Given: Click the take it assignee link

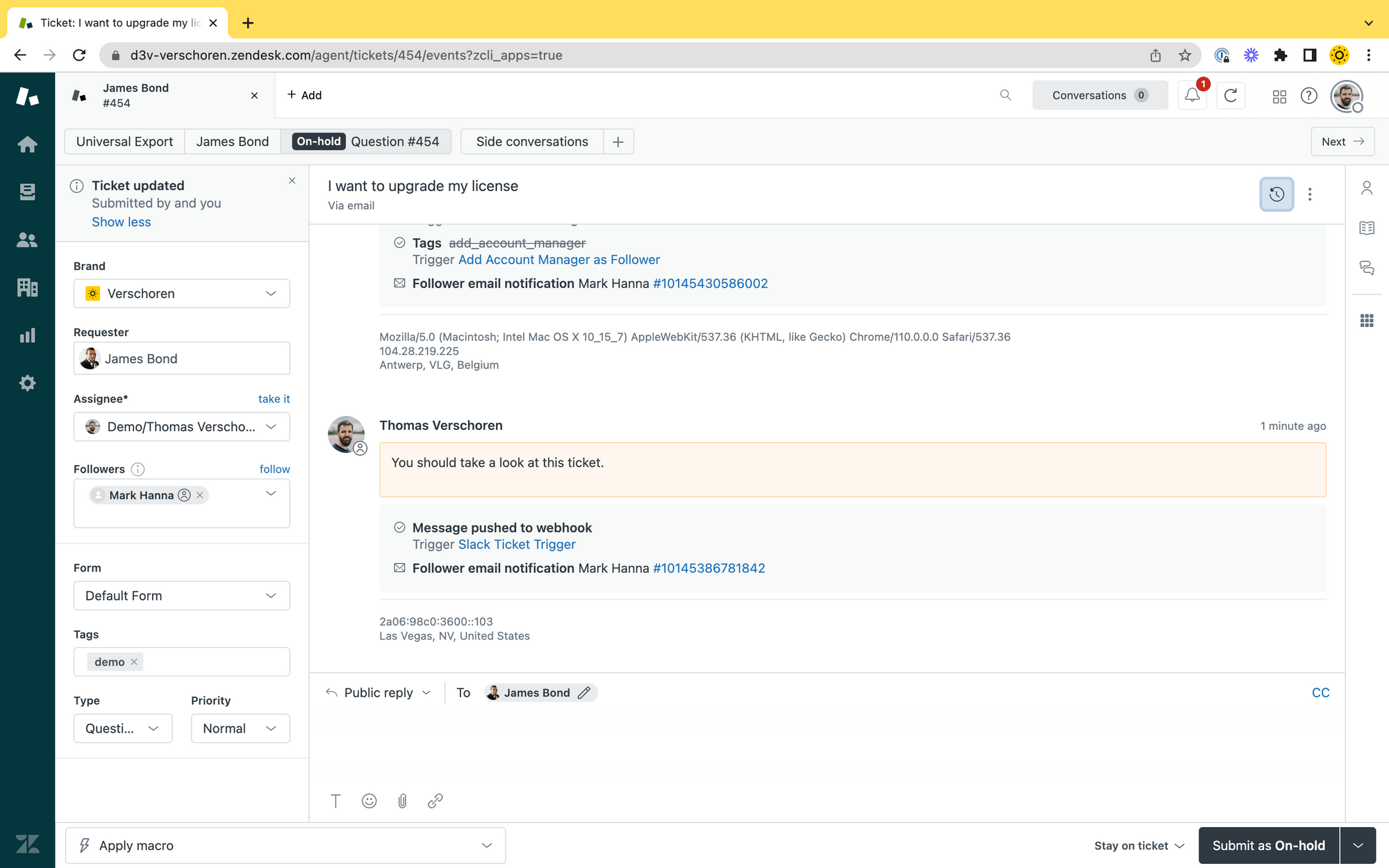Looking at the screenshot, I should pyautogui.click(x=274, y=399).
